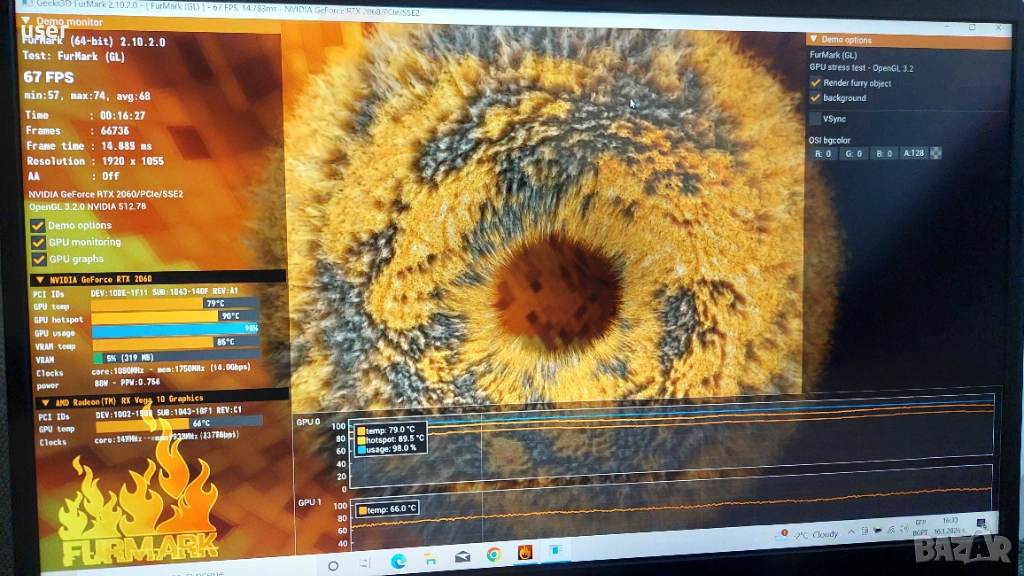Uncheck Render furry object option

pyautogui.click(x=815, y=83)
